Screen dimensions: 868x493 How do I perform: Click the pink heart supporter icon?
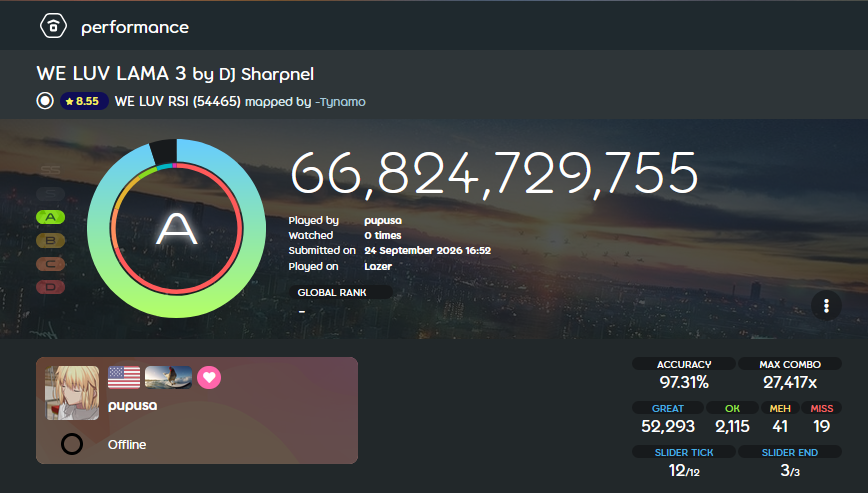coord(209,377)
